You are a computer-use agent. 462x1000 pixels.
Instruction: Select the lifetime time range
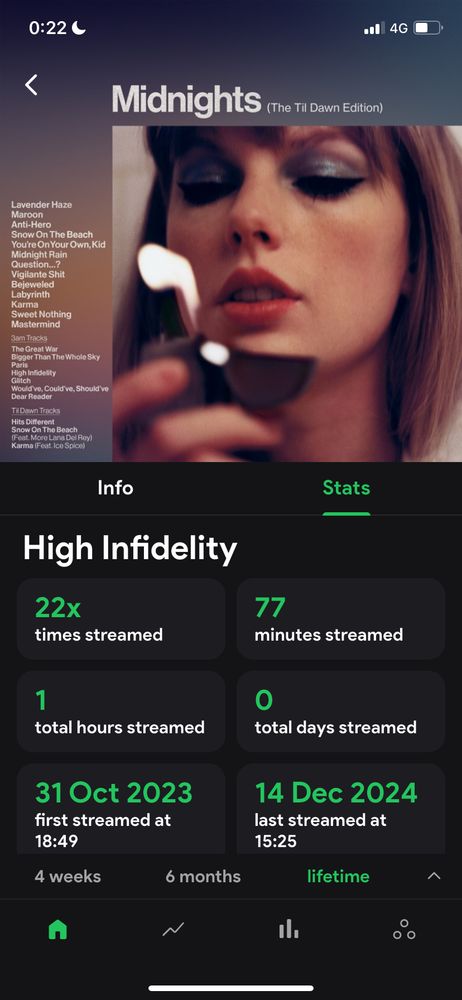[x=338, y=876]
